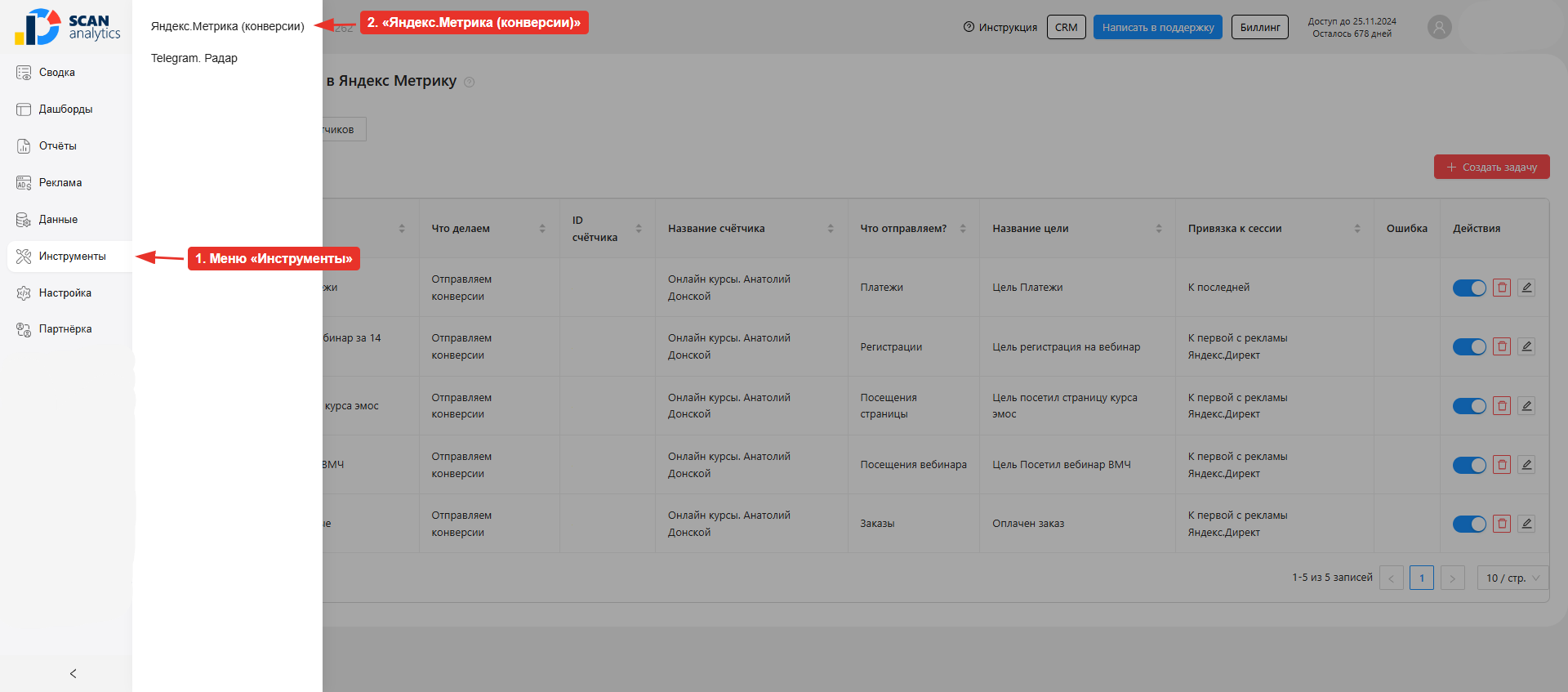This screenshot has height=692, width=1568.
Task: Click the Посещения вебинара cell
Action: pyautogui.click(x=913, y=465)
